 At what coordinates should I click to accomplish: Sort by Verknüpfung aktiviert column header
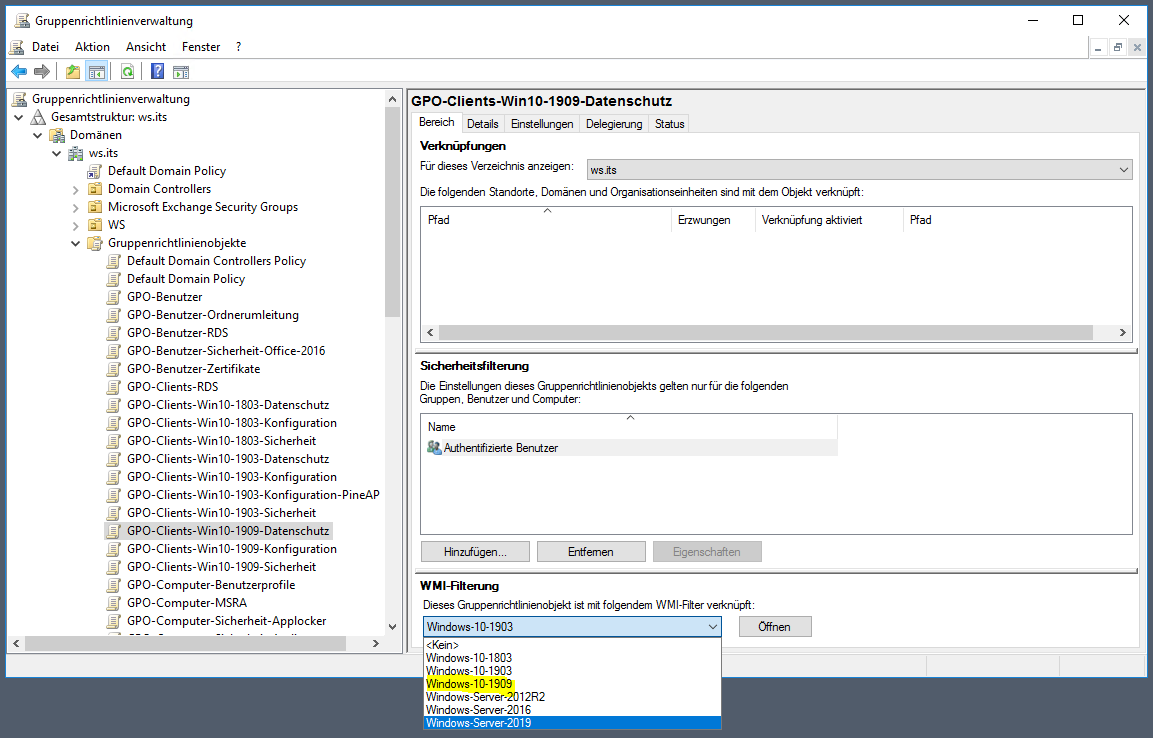[829, 220]
